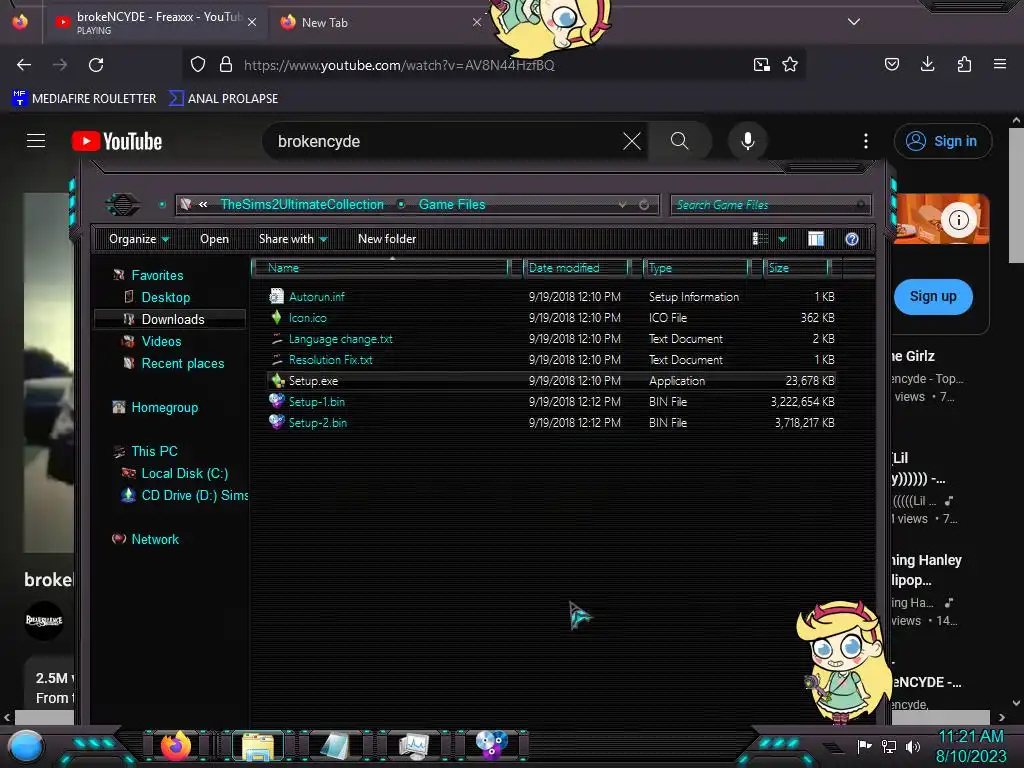
Task: Start YouTube voice search microphone
Action: point(748,141)
